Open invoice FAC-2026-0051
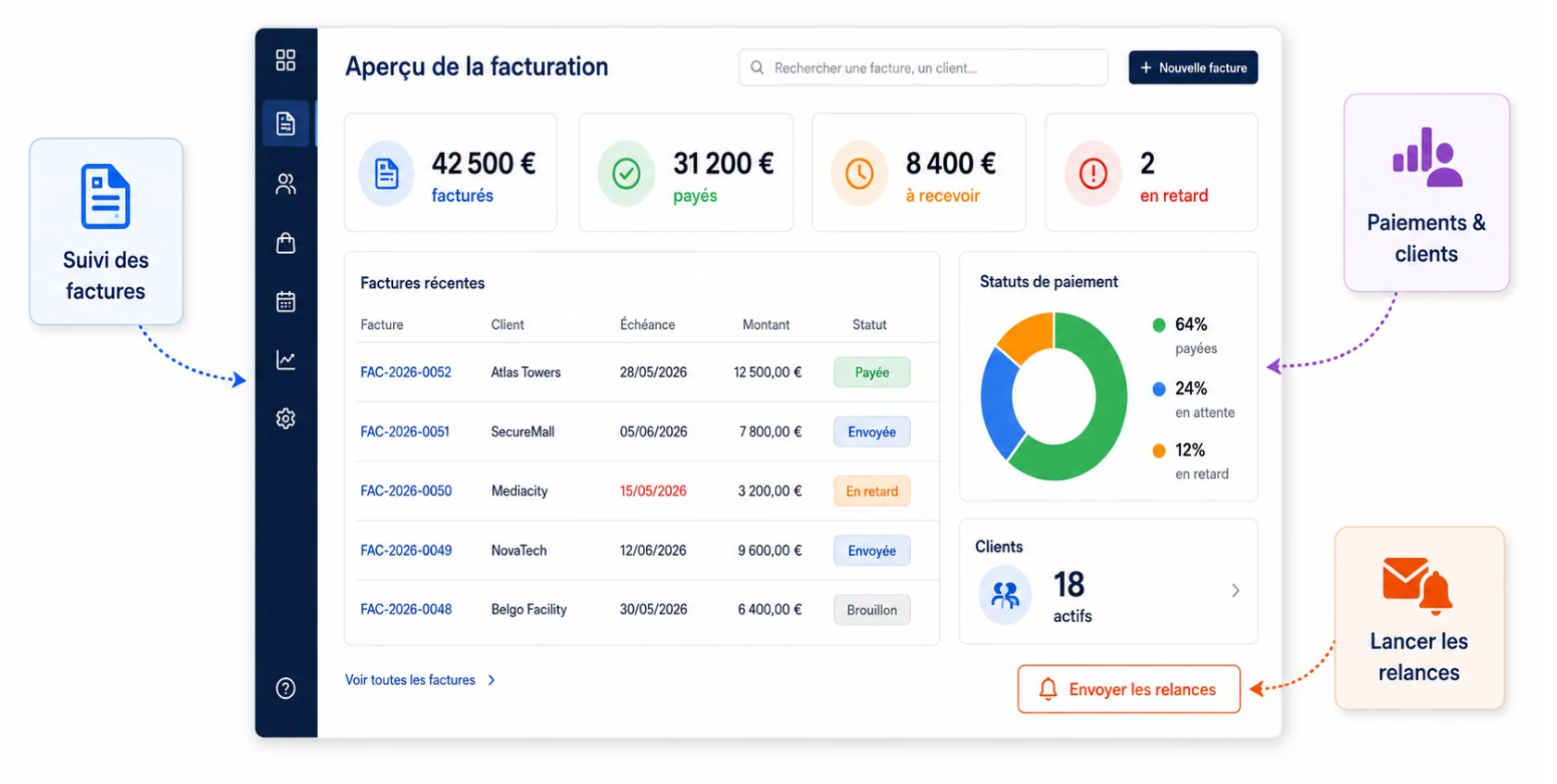The width and height of the screenshot is (1557, 784). pos(405,432)
